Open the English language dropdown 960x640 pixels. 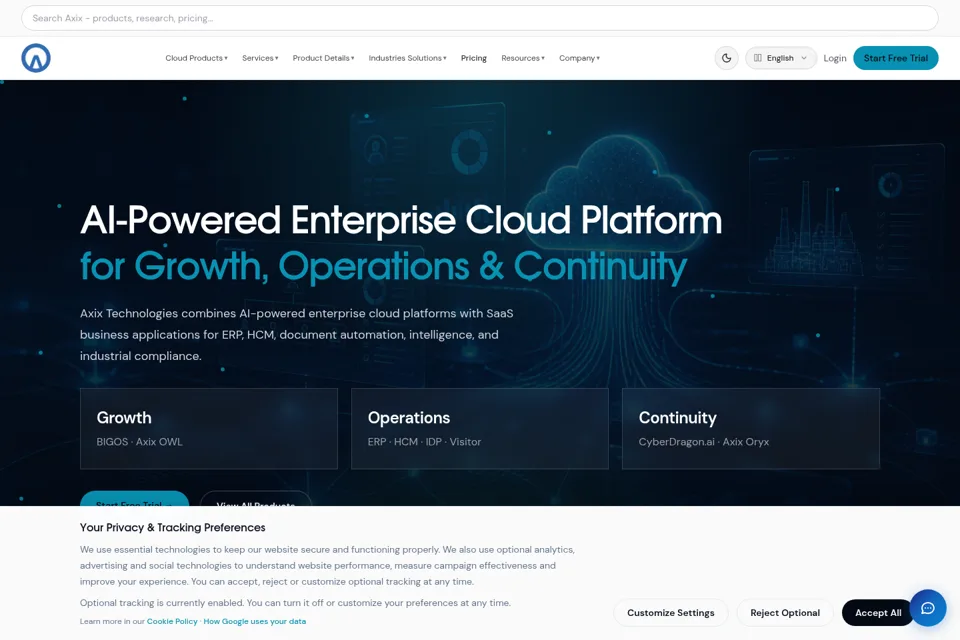tap(781, 58)
